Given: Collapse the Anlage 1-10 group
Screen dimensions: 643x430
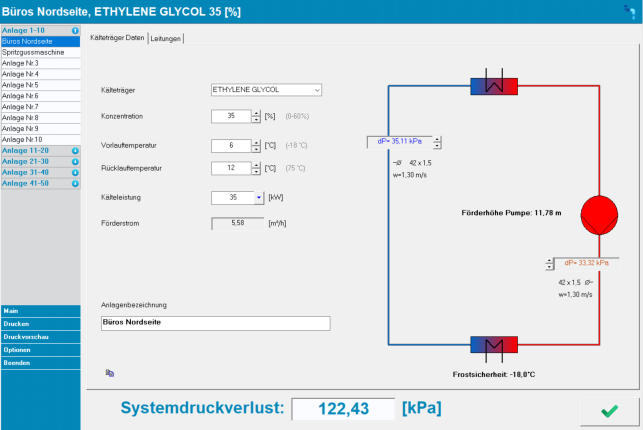Looking at the screenshot, I should coord(75,31).
